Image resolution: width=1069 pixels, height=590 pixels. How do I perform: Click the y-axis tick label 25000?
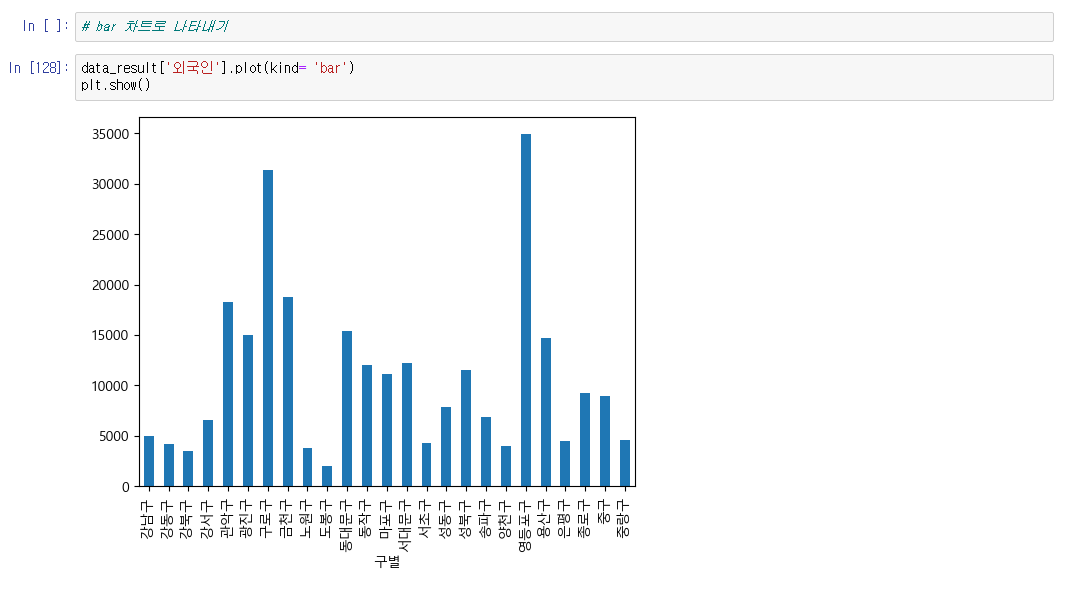pyautogui.click(x=110, y=235)
